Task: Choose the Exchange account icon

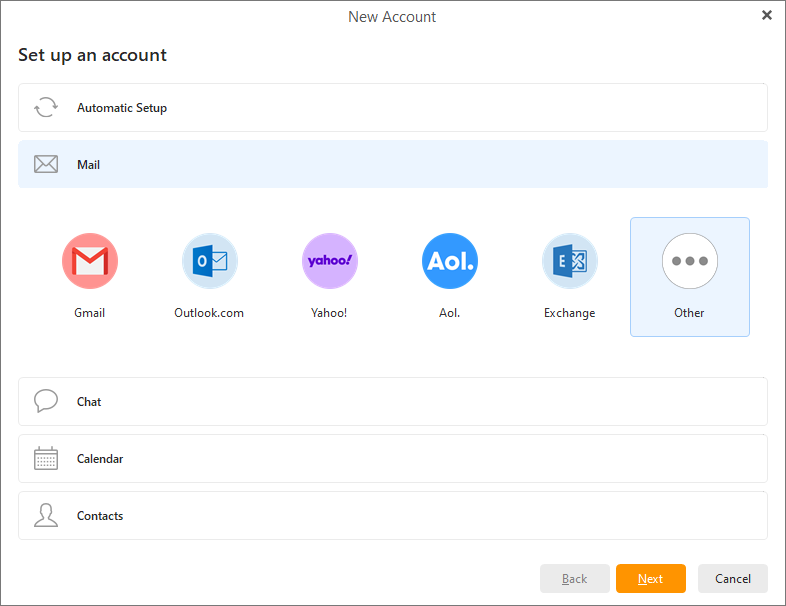Action: (570, 262)
